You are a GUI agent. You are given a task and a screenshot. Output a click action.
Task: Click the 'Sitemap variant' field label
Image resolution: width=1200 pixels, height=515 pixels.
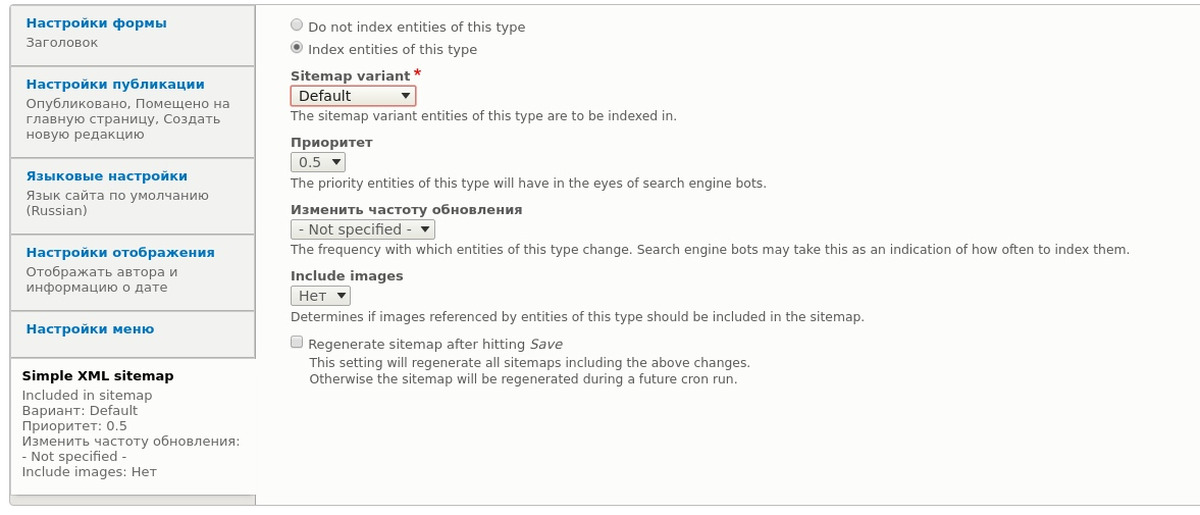(x=350, y=76)
